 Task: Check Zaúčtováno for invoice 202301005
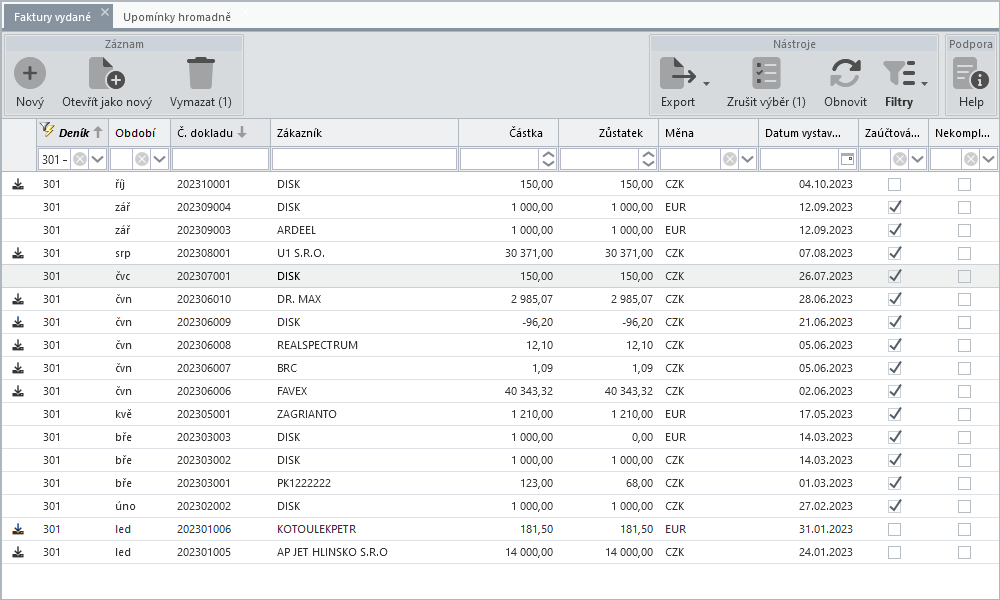[895, 552]
